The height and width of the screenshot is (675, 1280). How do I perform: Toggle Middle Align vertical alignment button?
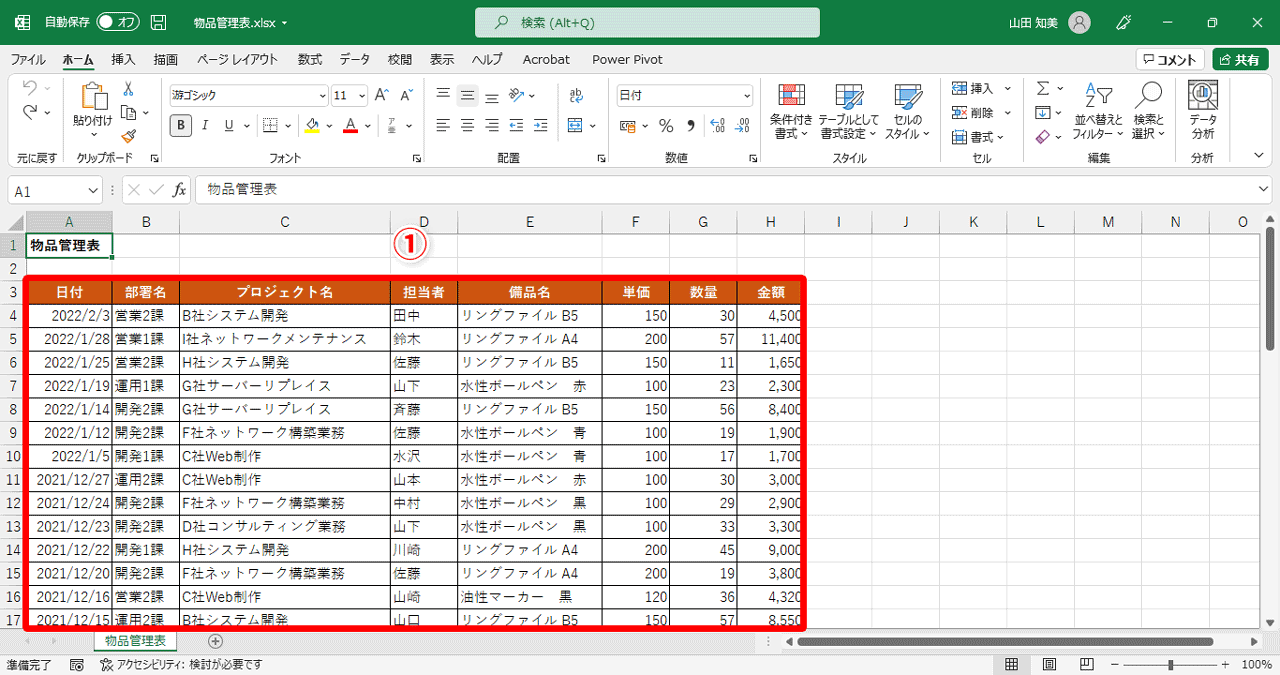coord(467,96)
